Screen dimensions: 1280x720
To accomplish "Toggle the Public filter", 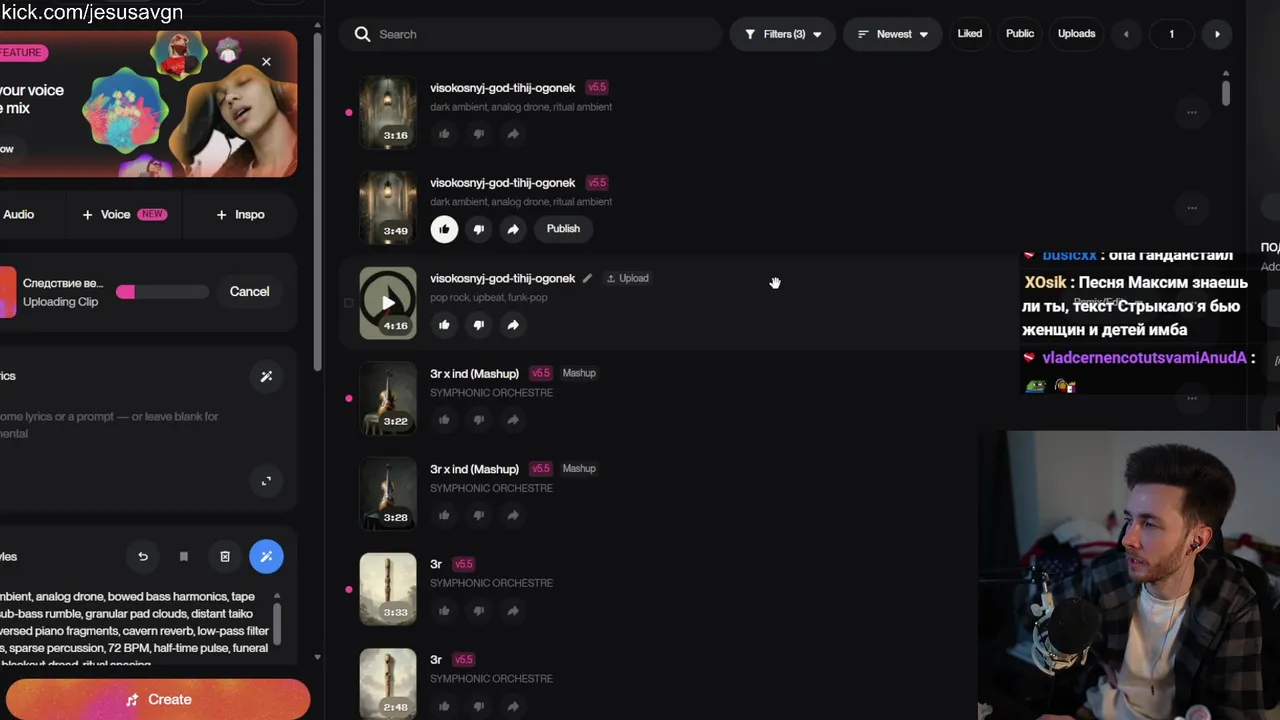I will (1020, 34).
